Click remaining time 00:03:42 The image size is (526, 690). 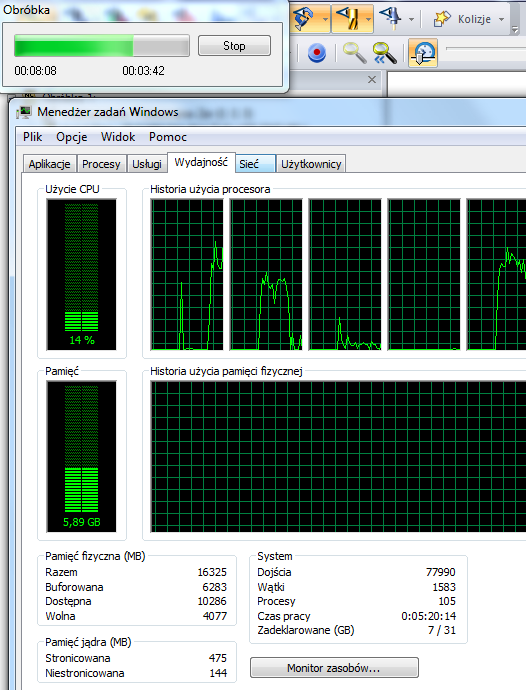143,71
